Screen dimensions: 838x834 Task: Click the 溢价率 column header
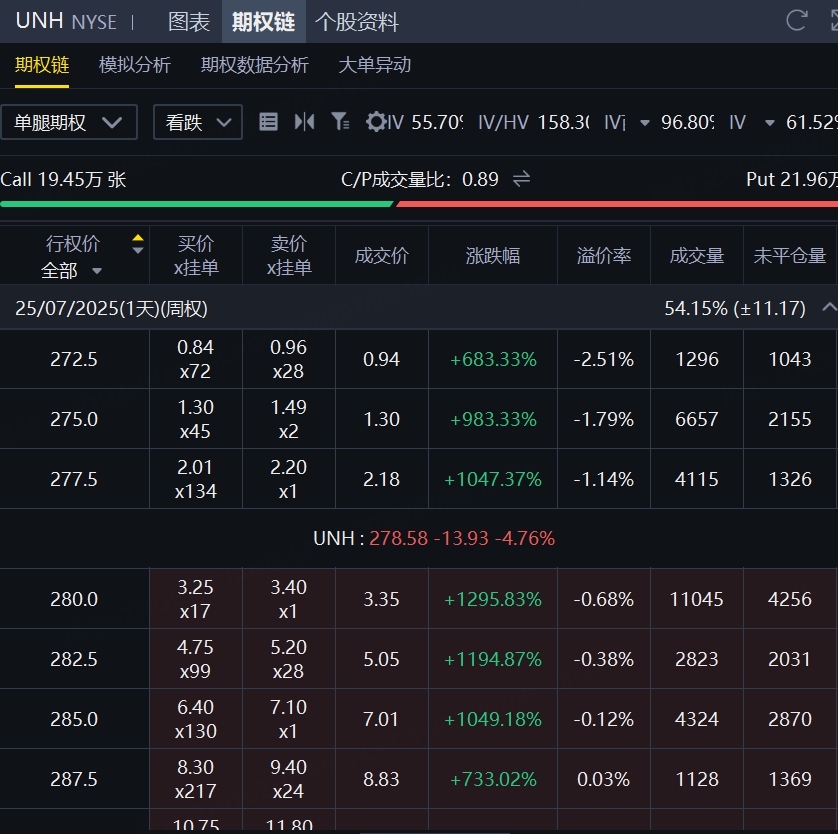click(603, 255)
